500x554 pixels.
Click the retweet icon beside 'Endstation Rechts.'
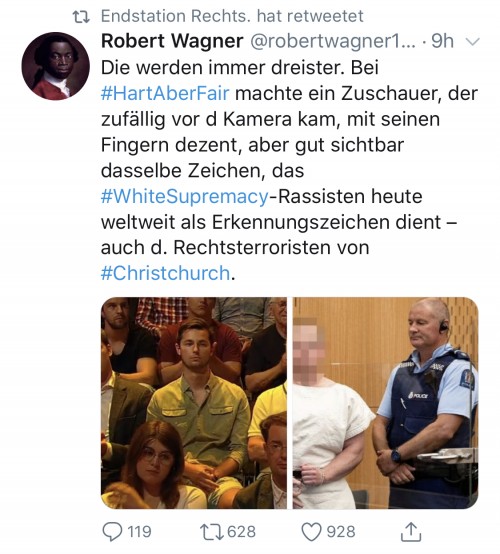point(81,17)
